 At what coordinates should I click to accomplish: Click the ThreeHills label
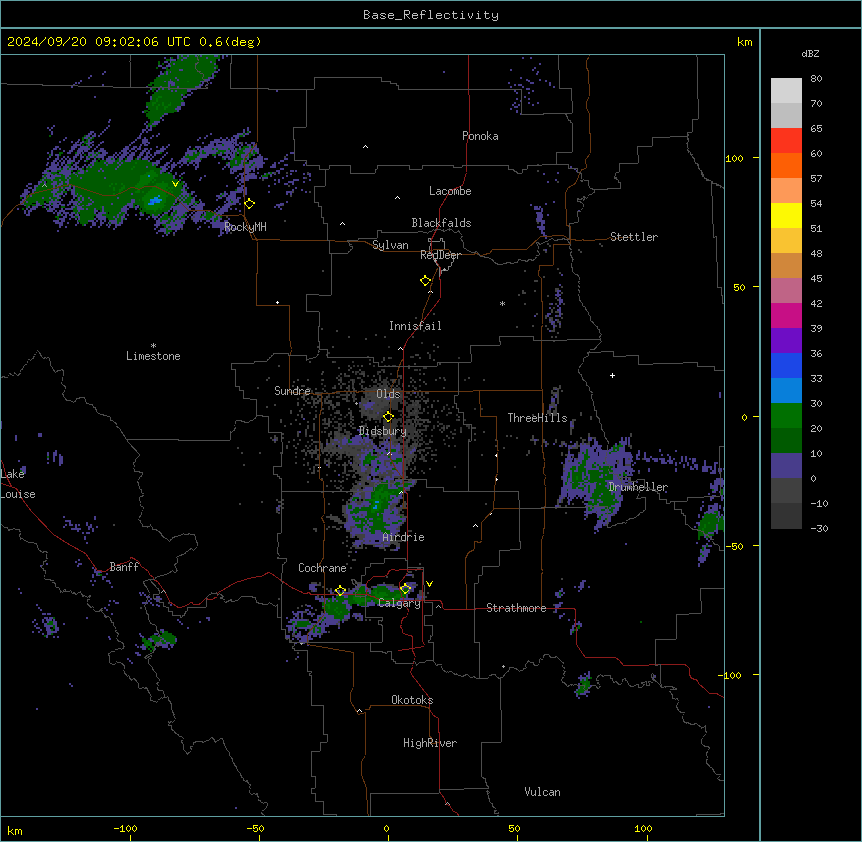pos(537,418)
